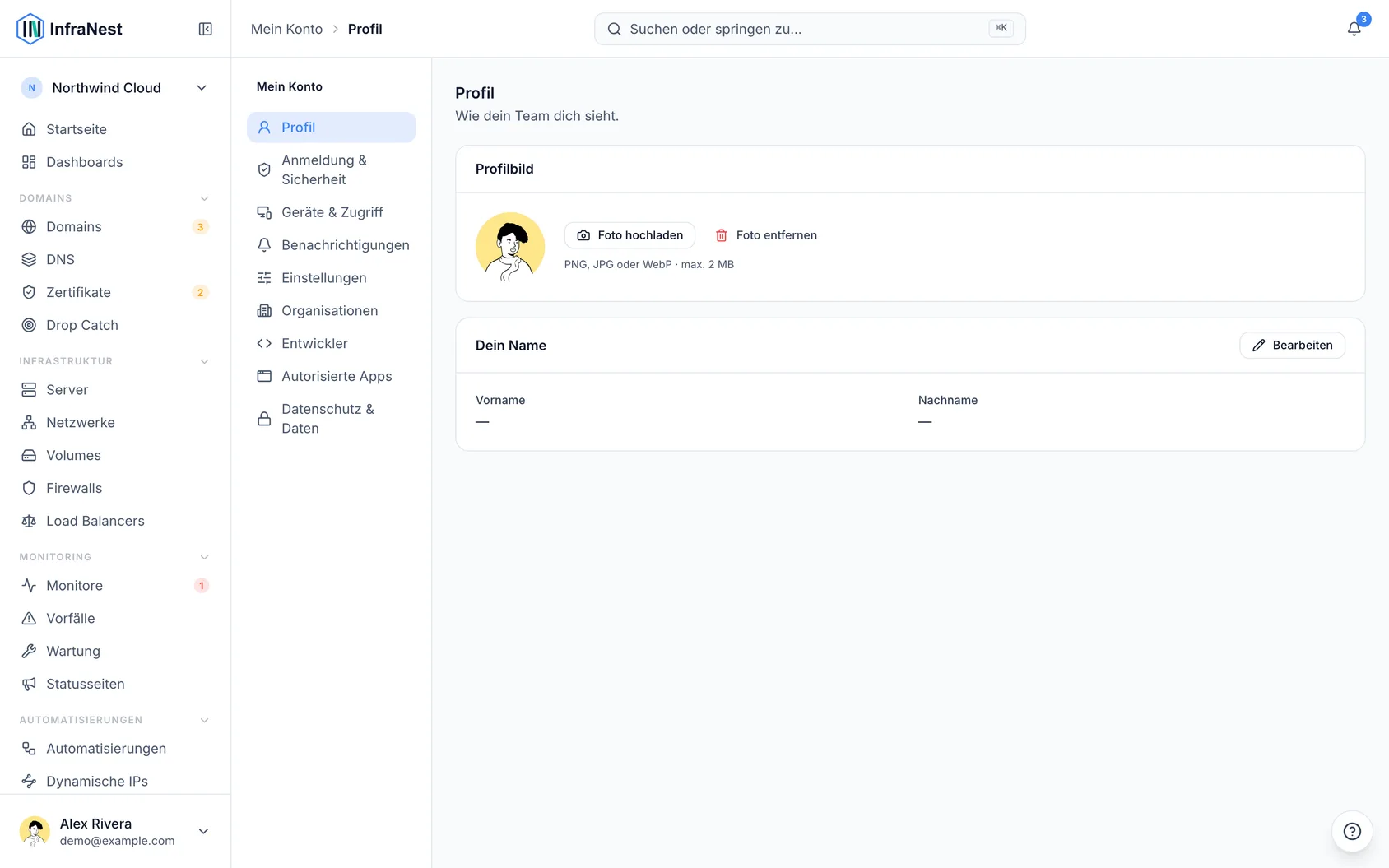Open the help question mark button
This screenshot has height=868, width=1389.
point(1352,831)
